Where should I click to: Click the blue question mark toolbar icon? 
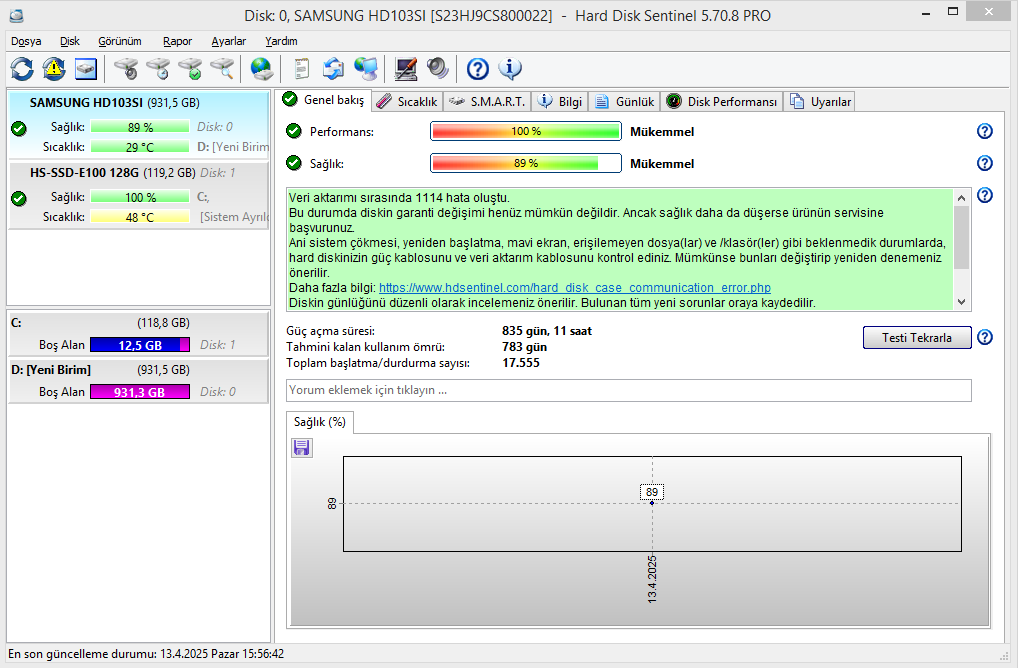[478, 68]
